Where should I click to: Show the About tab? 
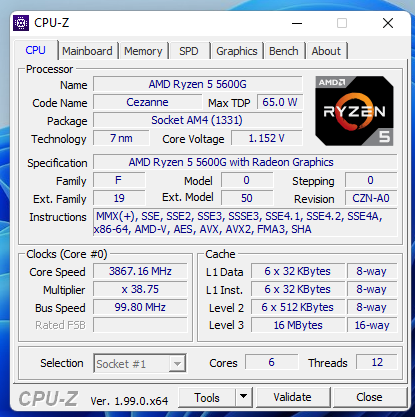(x=326, y=51)
